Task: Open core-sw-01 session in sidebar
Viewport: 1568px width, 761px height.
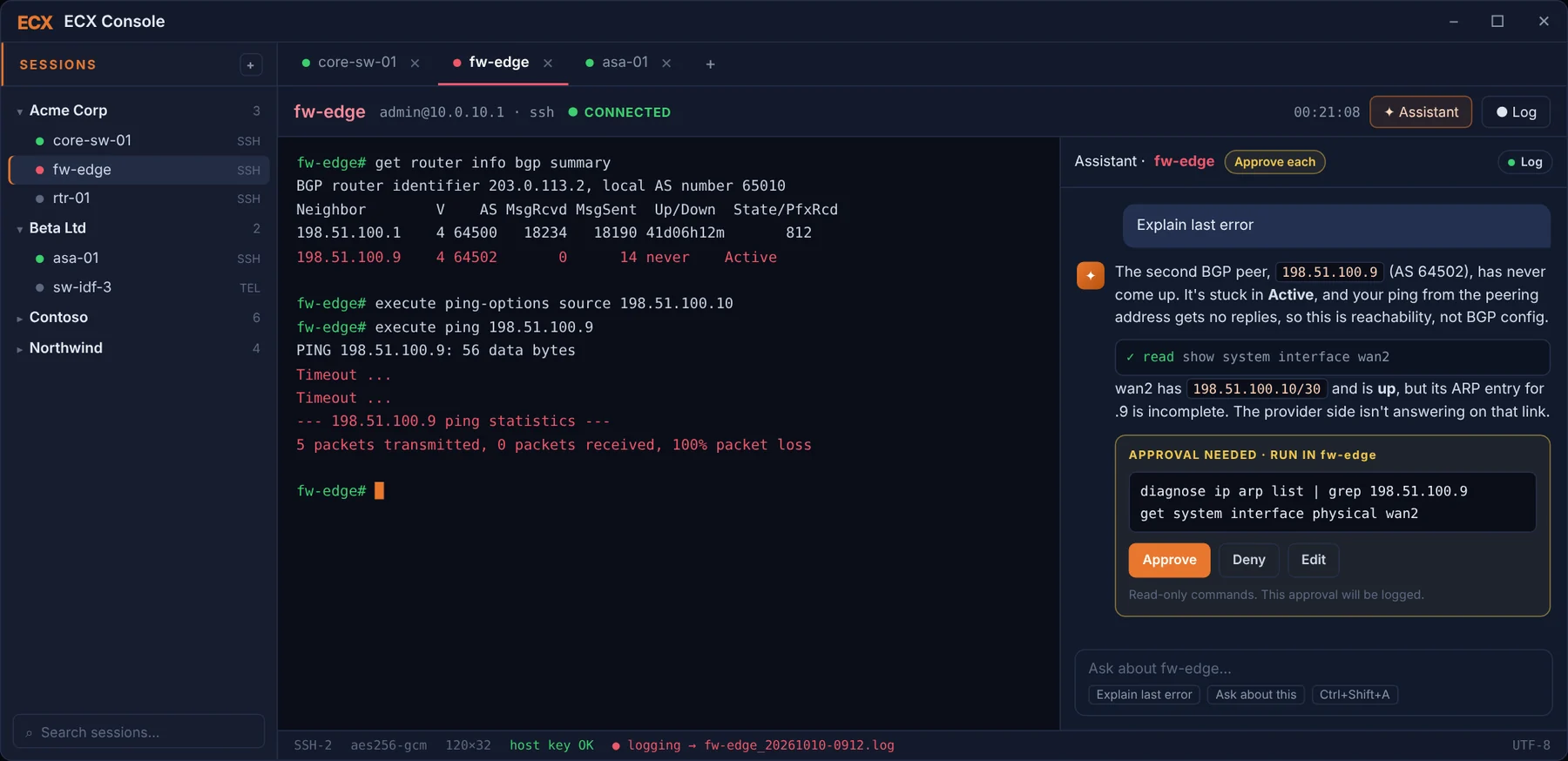Action: 139,140
